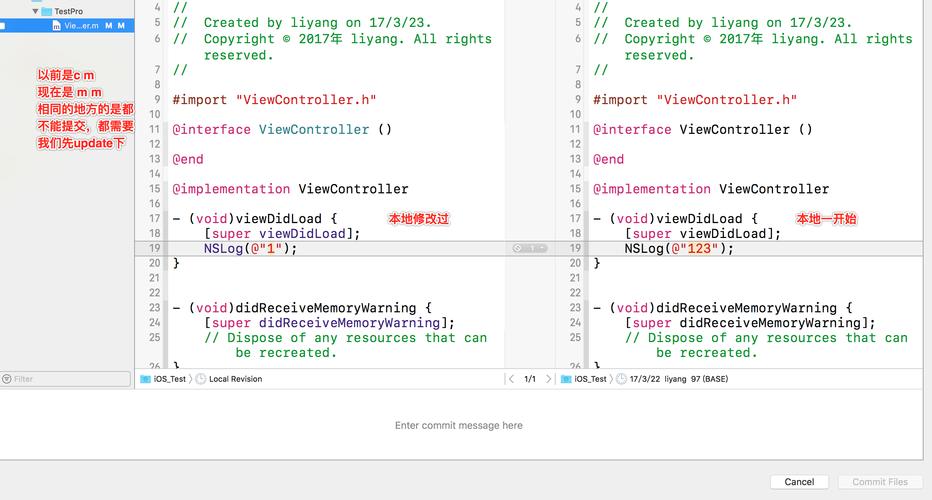Click the .m file icon in navigator
932x500 pixels.
pyautogui.click(x=56, y=26)
